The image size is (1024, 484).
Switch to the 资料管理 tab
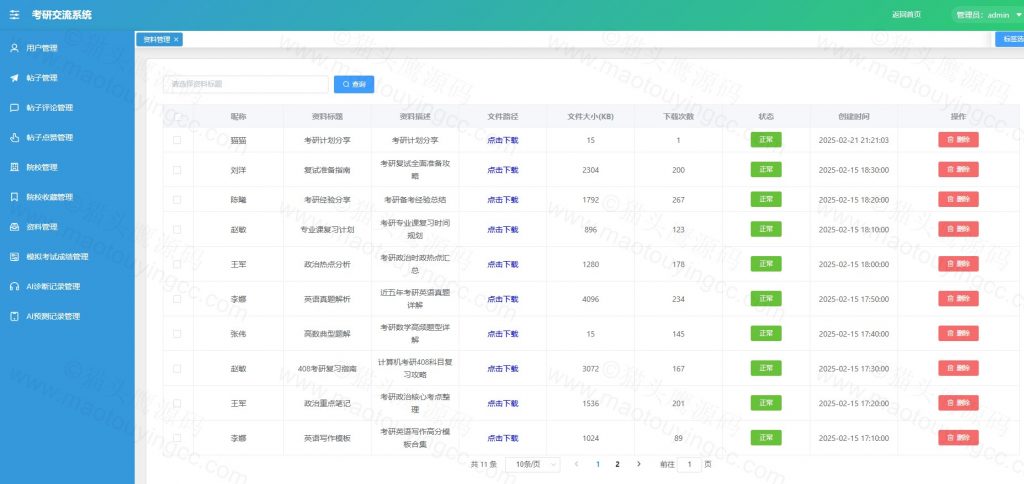click(157, 40)
